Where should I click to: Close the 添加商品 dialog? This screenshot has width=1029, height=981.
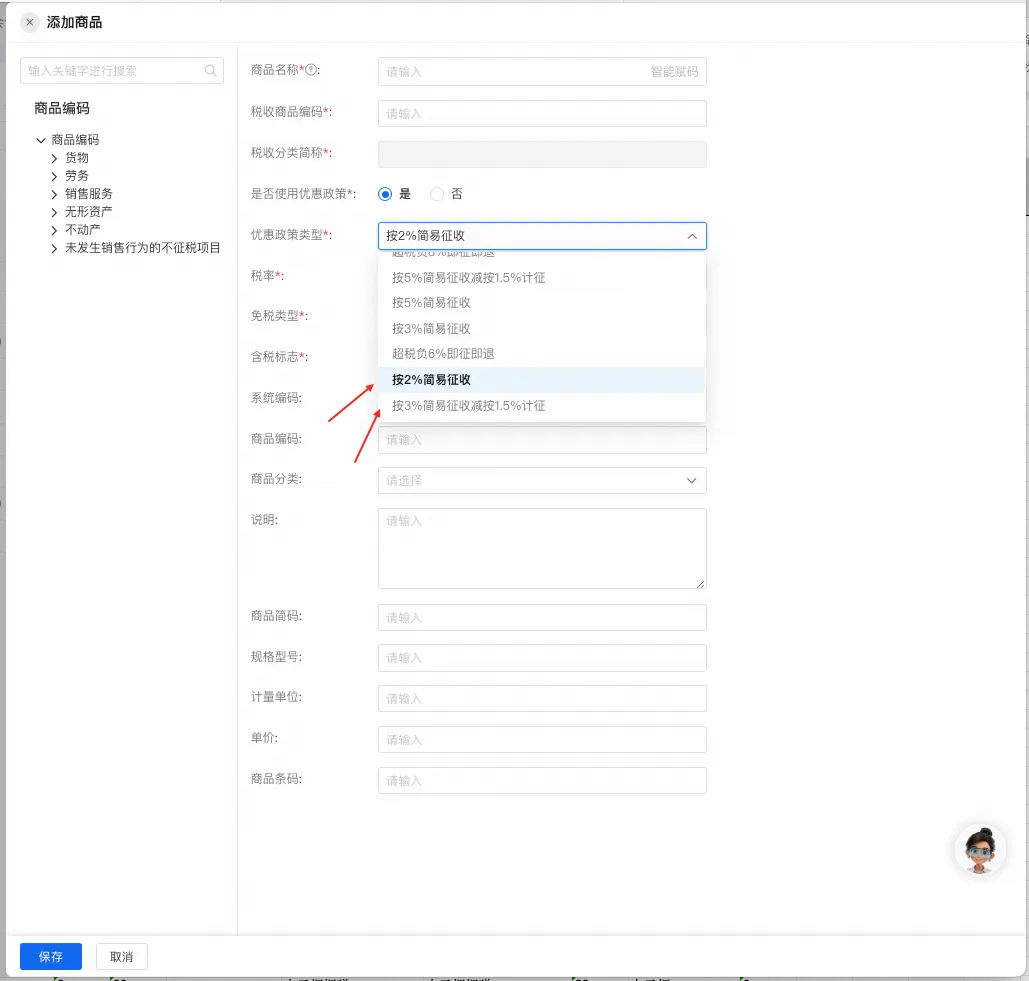pos(30,22)
